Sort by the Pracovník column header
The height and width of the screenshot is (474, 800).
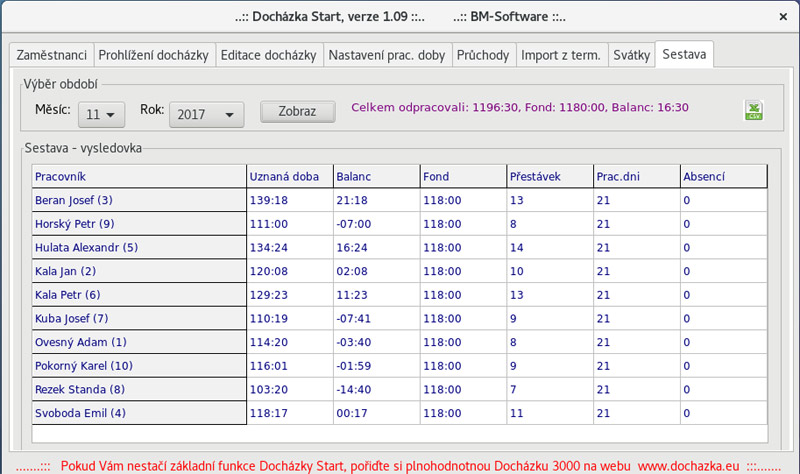pyautogui.click(x=139, y=177)
